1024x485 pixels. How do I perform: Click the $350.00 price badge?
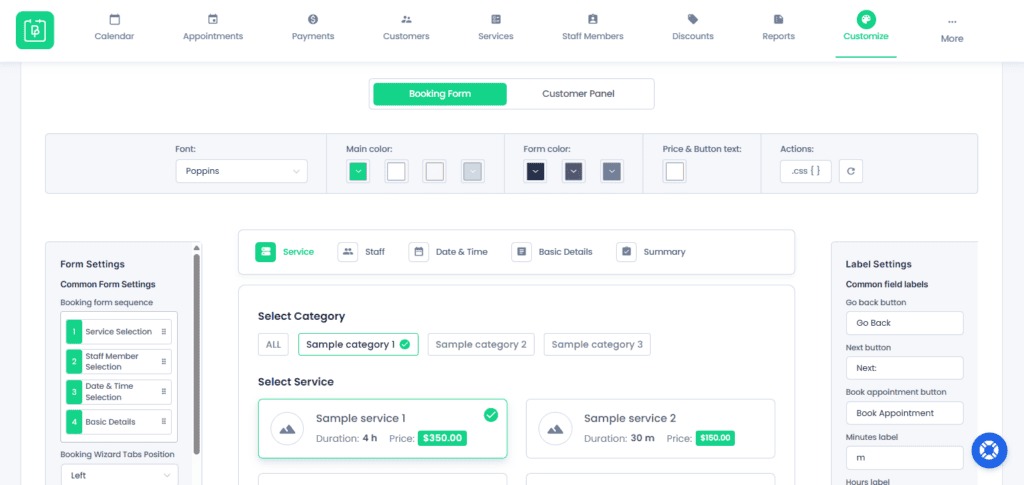442,438
